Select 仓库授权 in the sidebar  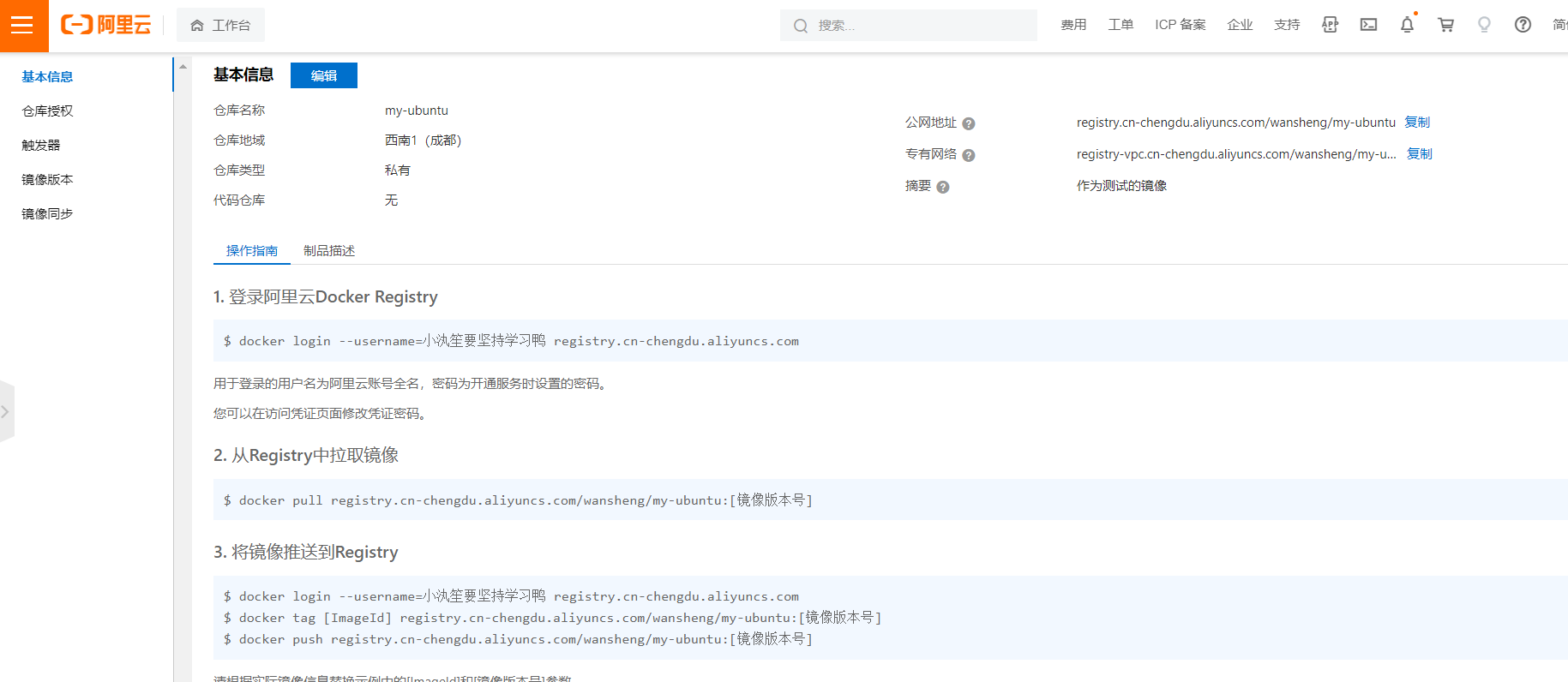click(x=47, y=111)
